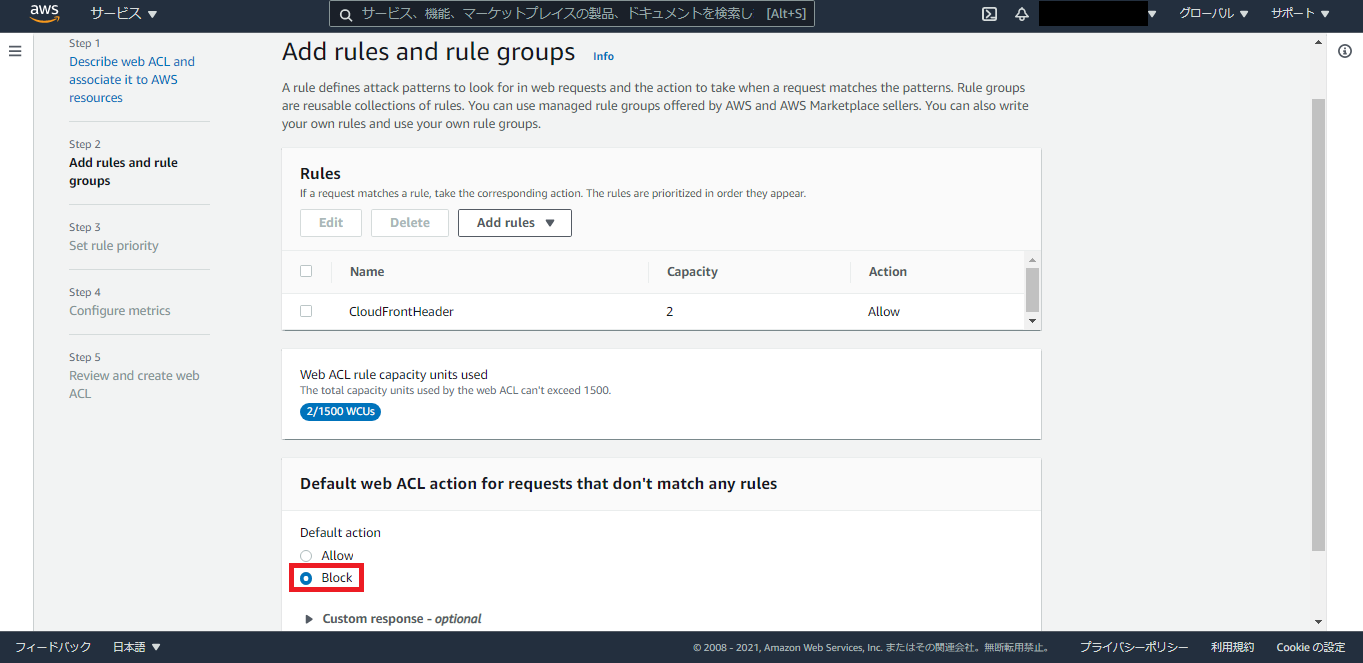Check the CloudFrontHeader rule checkbox
1363x663 pixels.
(306, 311)
